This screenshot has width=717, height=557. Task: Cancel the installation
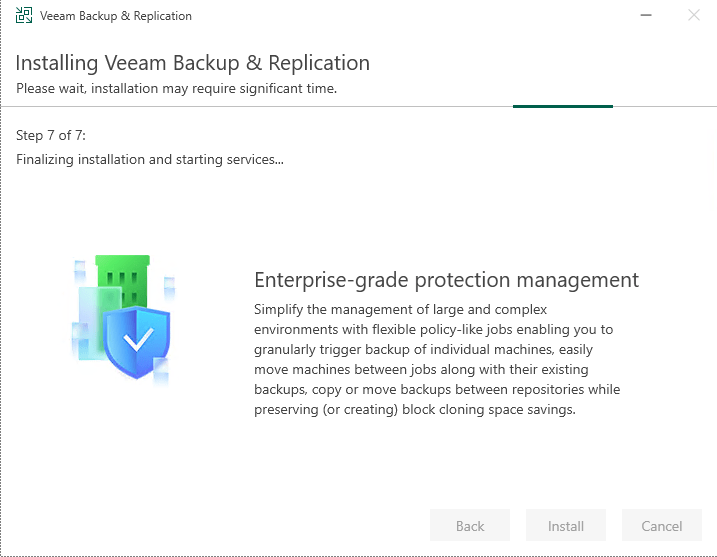point(661,526)
